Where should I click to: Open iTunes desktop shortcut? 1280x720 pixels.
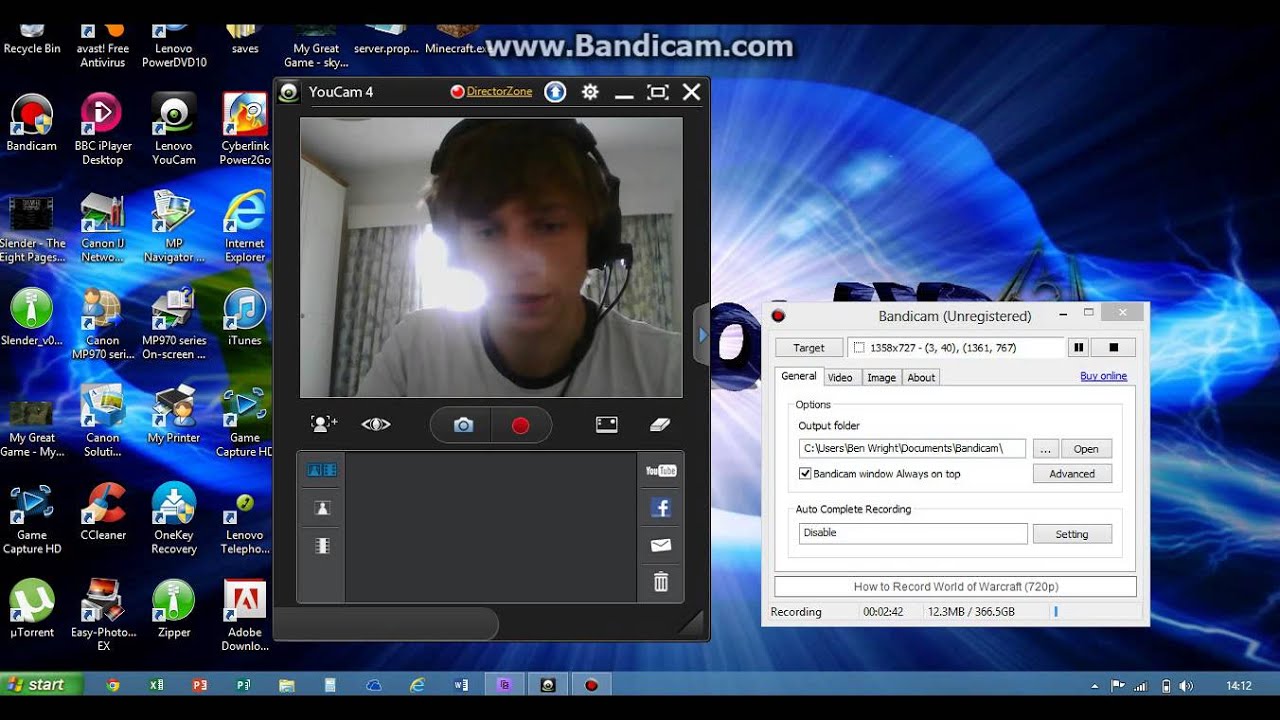[x=245, y=317]
